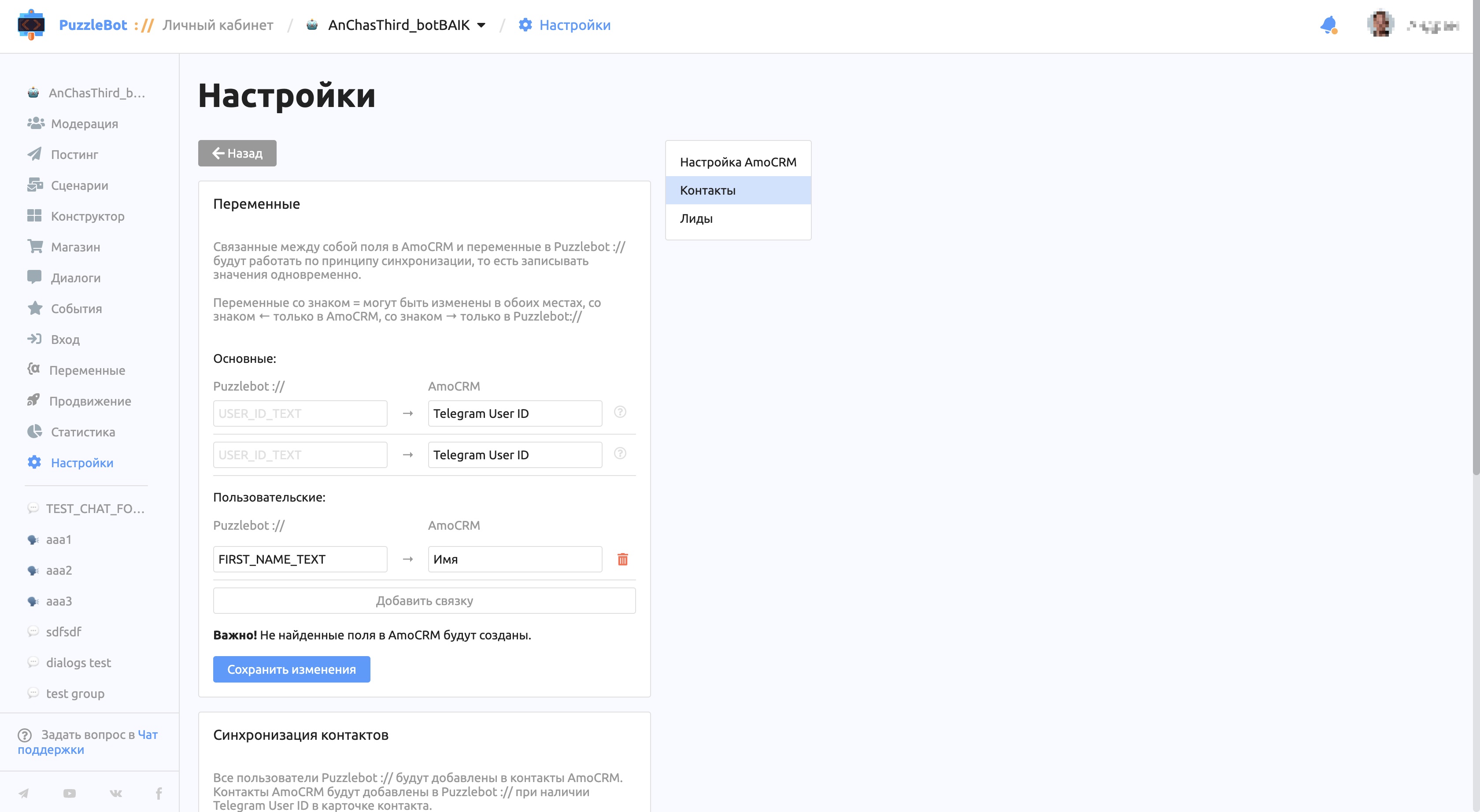Click the Постинг paper plane icon
1480x812 pixels.
click(x=34, y=154)
